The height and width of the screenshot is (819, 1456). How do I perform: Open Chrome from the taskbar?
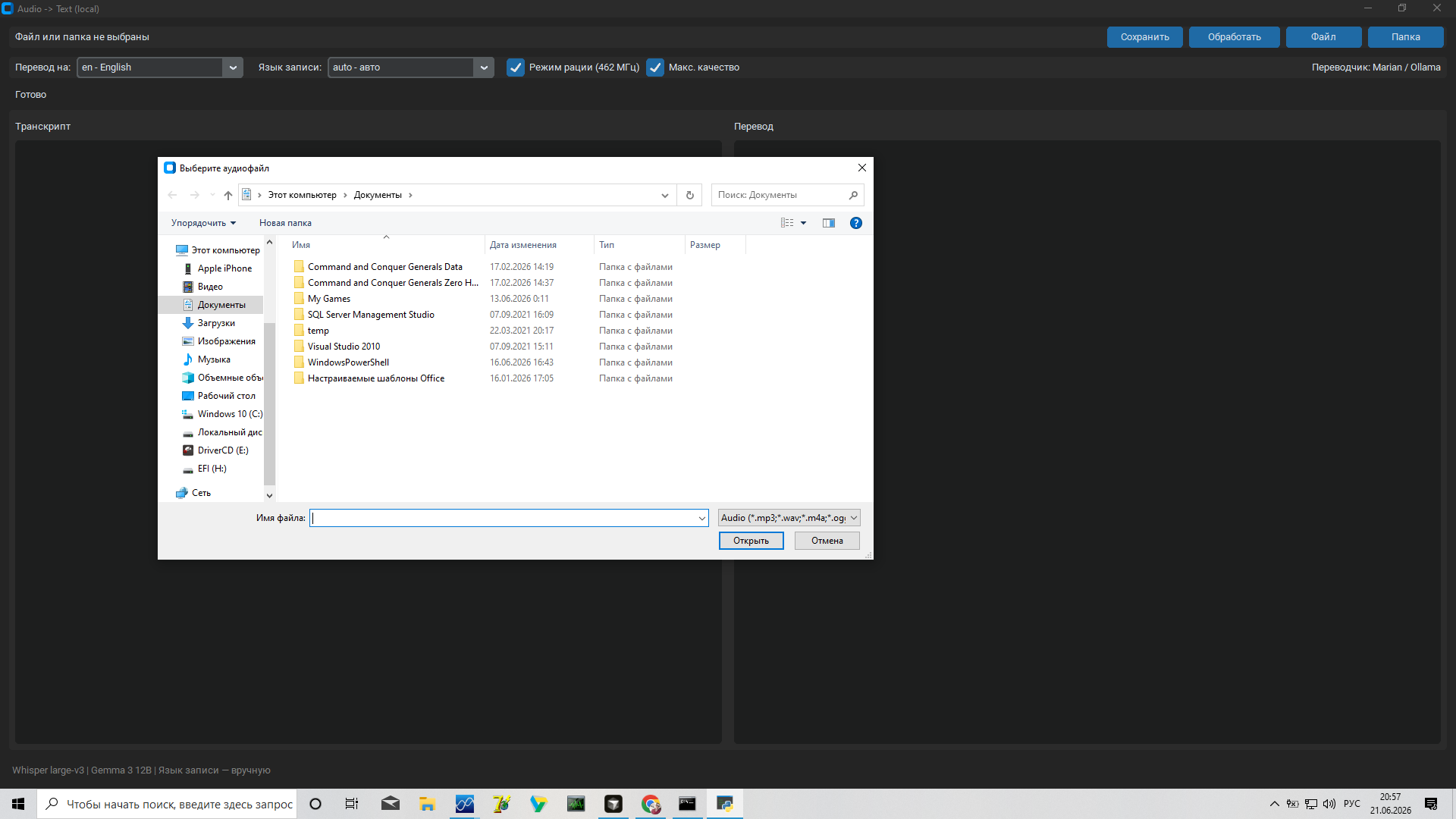click(x=651, y=804)
